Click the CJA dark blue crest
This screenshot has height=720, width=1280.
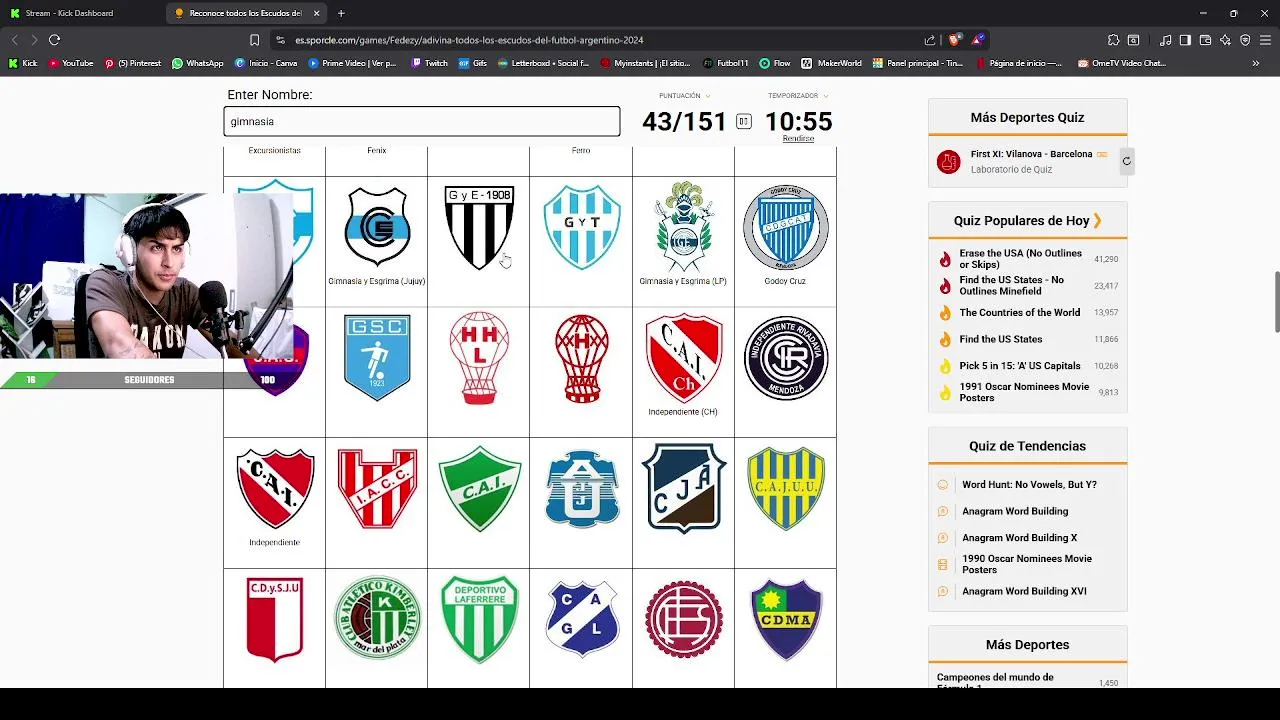[683, 488]
